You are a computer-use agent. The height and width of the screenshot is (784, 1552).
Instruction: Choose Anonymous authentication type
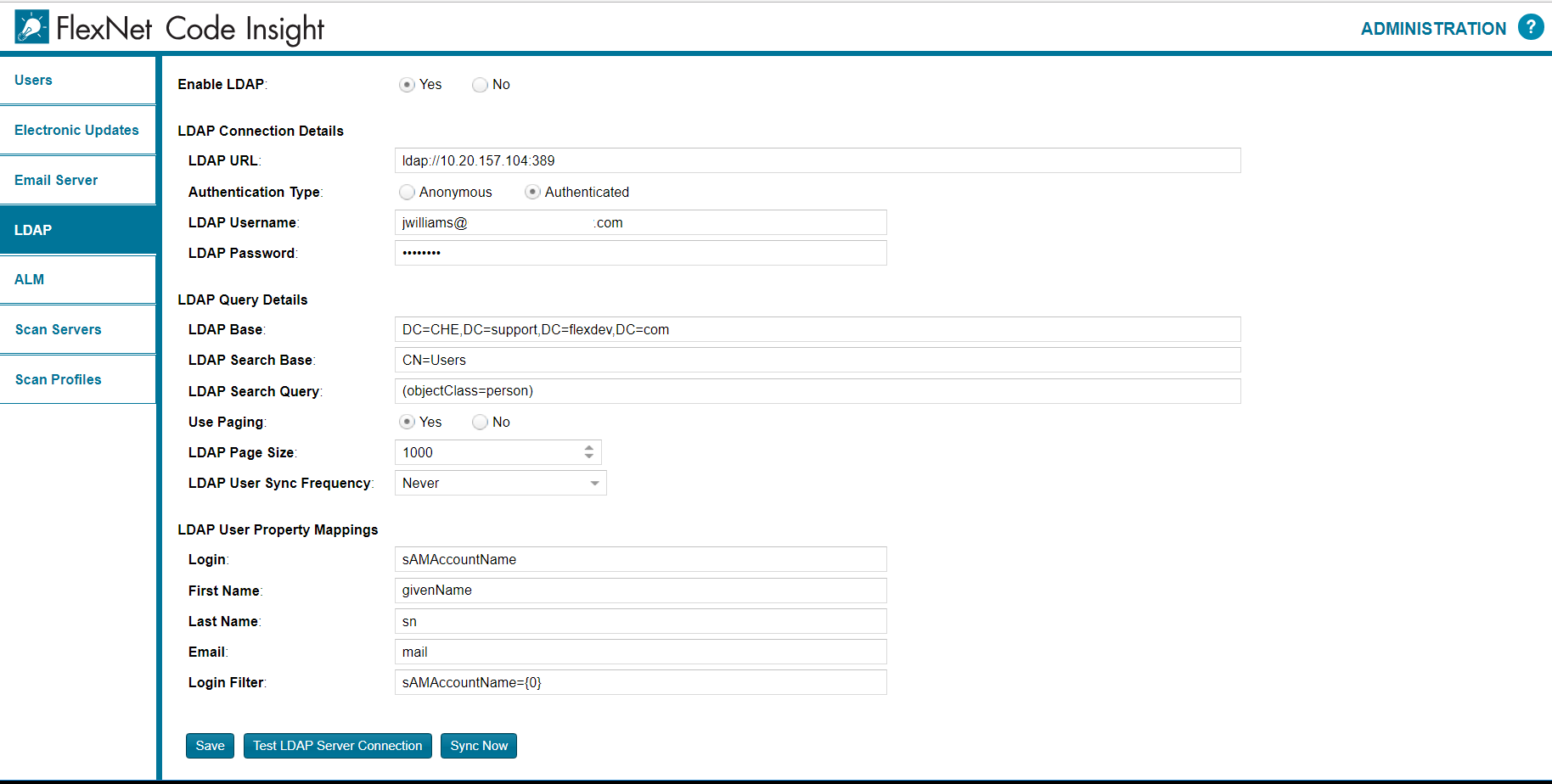click(x=408, y=193)
